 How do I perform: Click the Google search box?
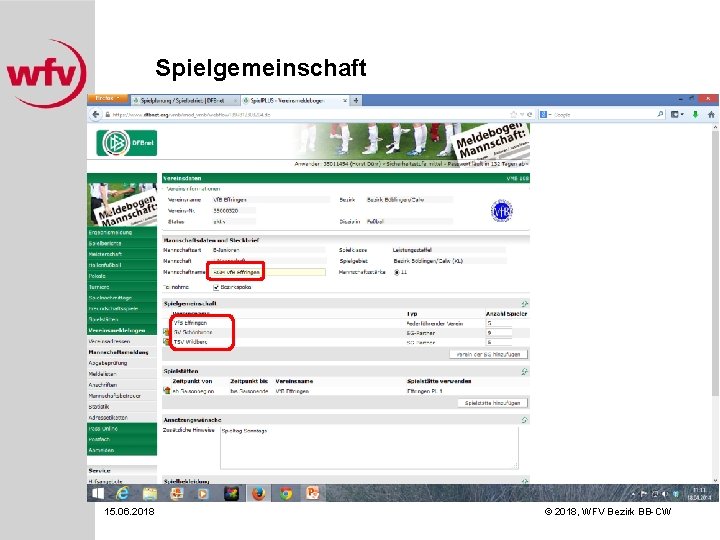click(602, 114)
